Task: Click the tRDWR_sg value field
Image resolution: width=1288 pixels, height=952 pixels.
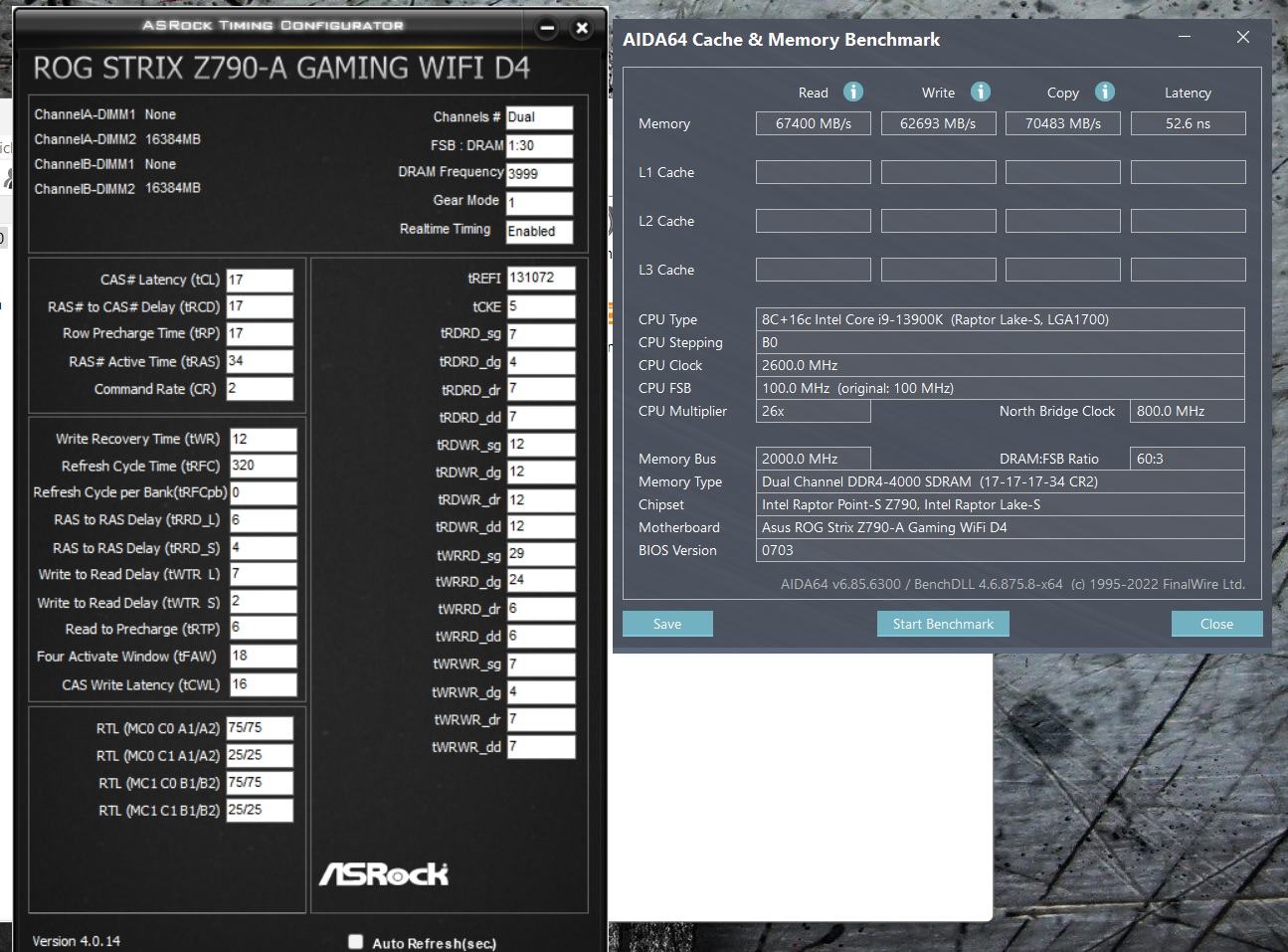Action: (541, 445)
